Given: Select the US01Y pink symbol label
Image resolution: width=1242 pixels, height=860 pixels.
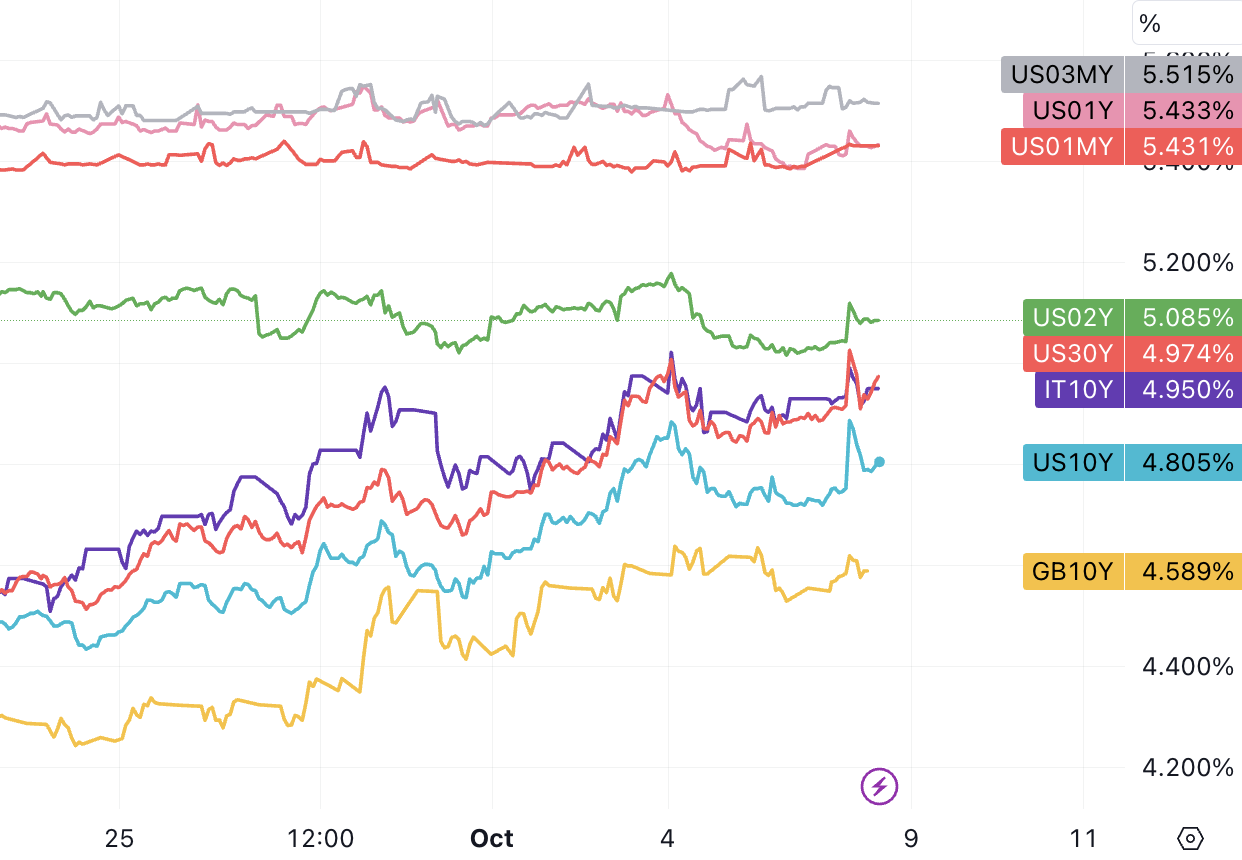Looking at the screenshot, I should [x=1073, y=110].
